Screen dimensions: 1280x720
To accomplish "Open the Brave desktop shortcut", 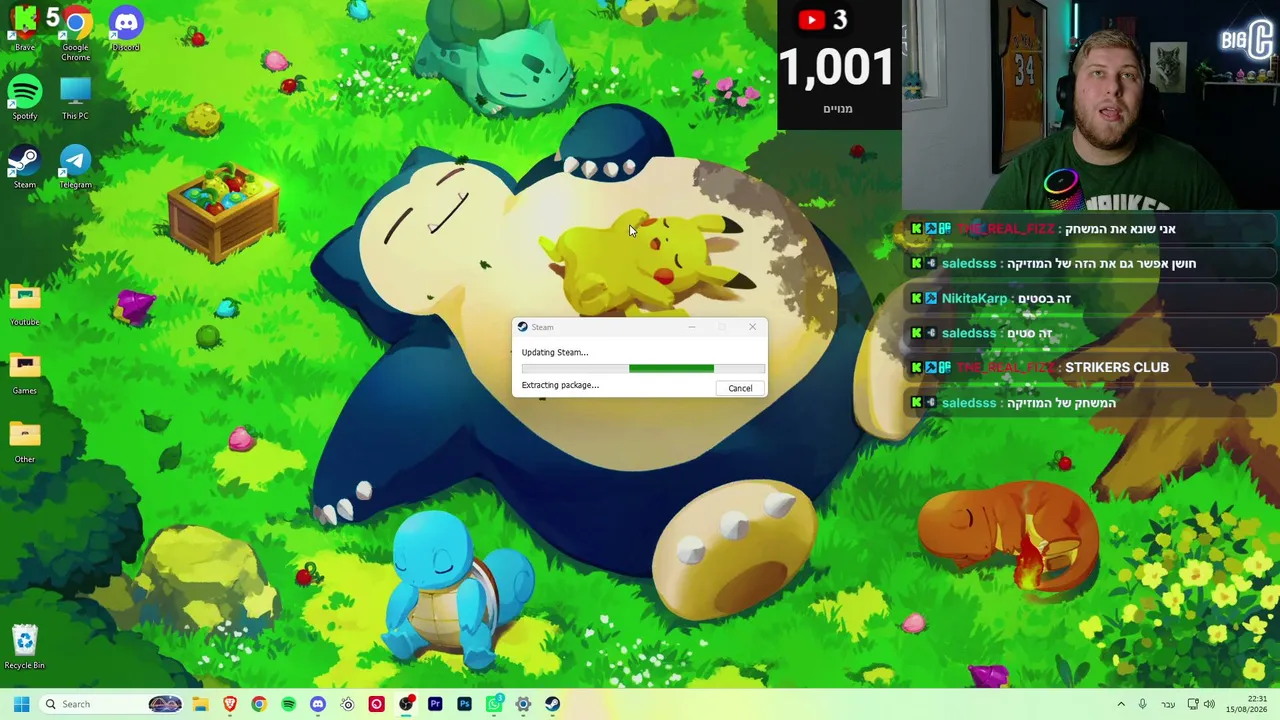I will coord(24,28).
